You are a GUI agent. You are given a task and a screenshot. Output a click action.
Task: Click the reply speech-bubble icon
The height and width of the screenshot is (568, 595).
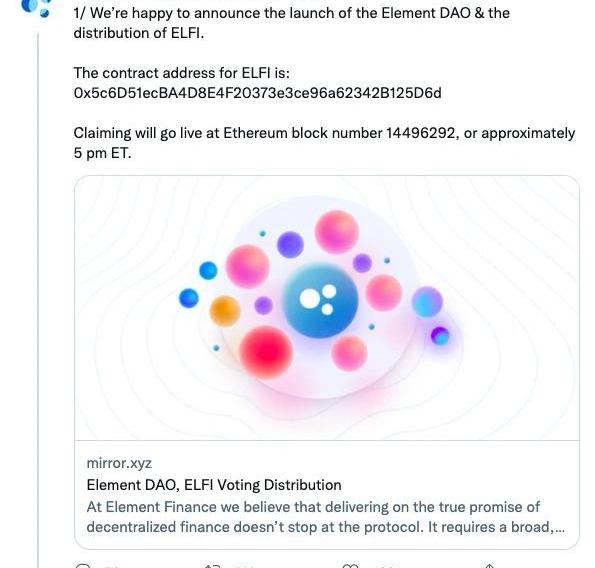click(83, 566)
